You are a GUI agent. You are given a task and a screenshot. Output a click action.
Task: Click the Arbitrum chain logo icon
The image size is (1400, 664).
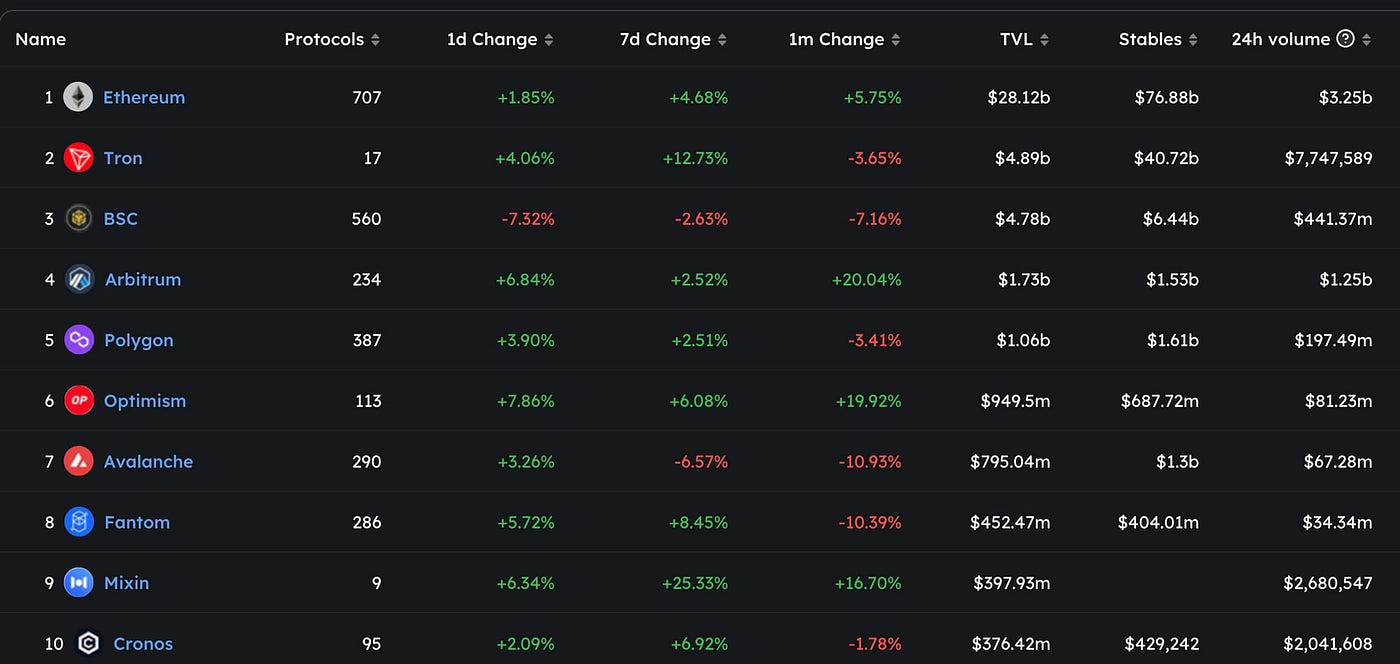click(79, 279)
